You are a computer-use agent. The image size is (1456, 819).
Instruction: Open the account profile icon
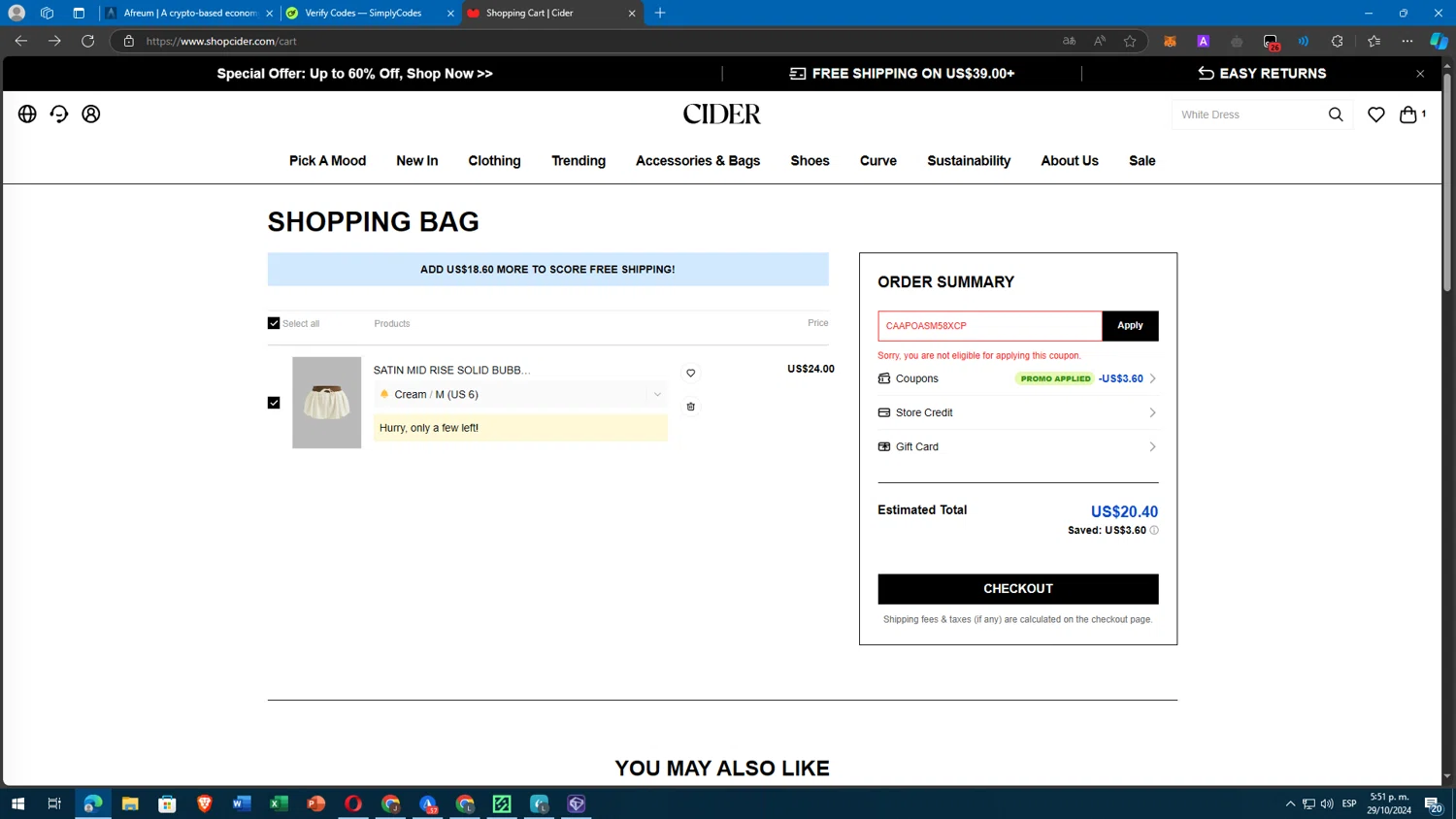pyautogui.click(x=91, y=115)
